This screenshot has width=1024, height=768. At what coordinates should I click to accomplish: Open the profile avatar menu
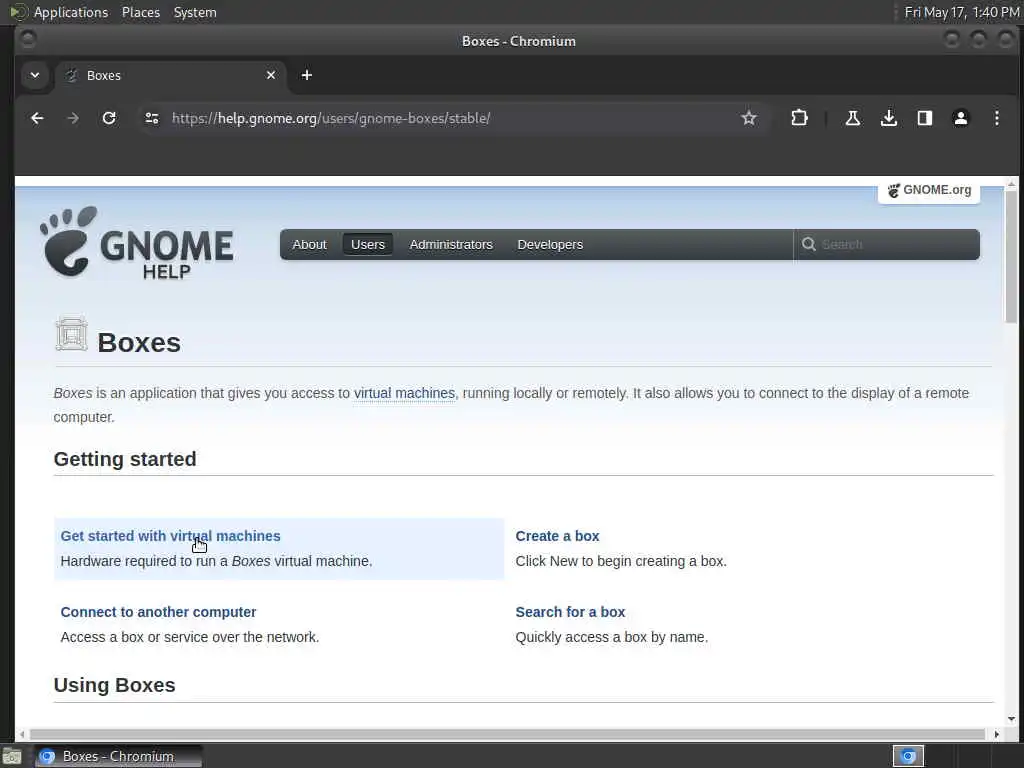pos(961,118)
